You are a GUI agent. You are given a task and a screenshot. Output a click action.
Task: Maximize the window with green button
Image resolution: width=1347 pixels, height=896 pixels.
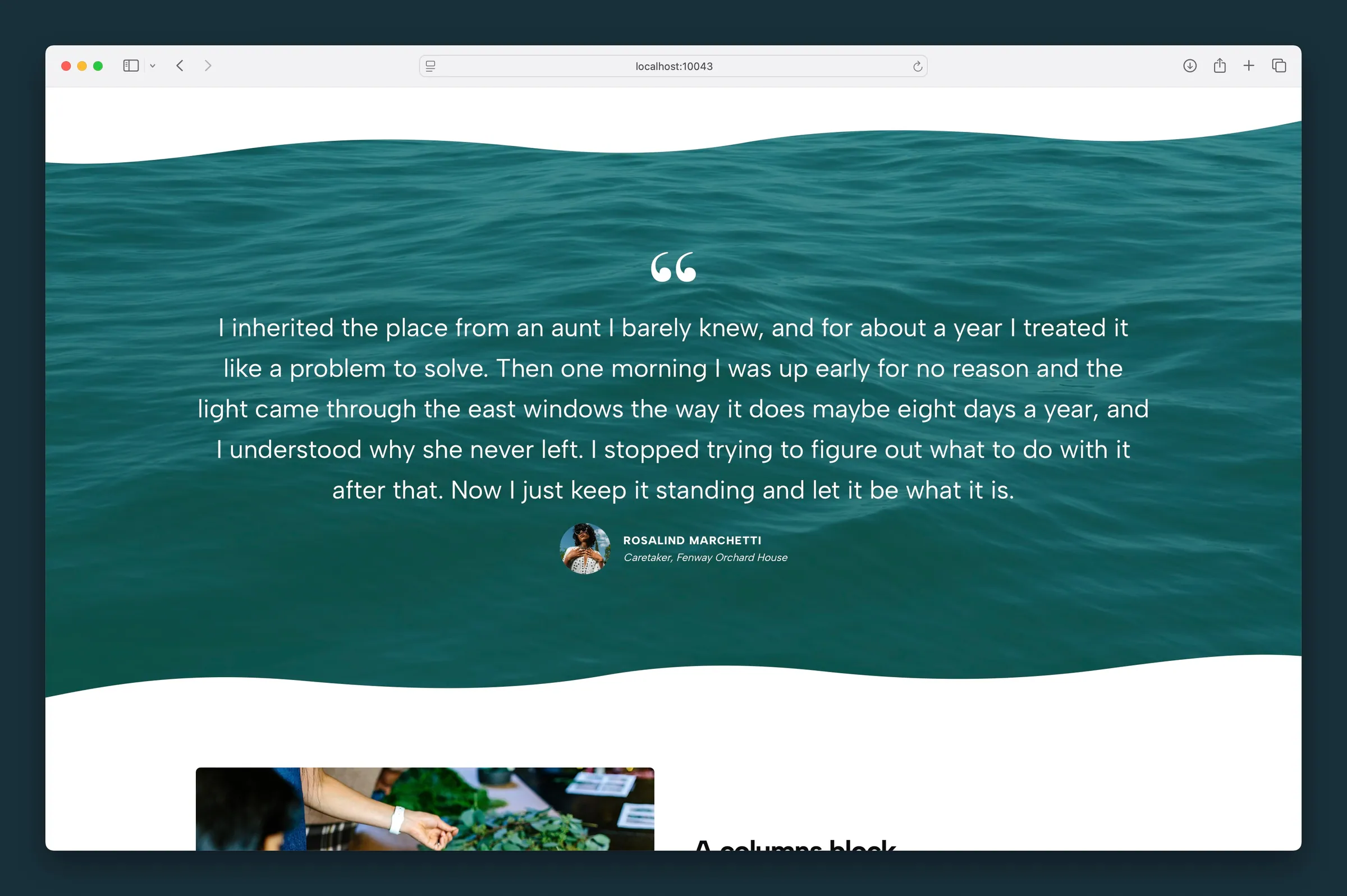coord(98,66)
